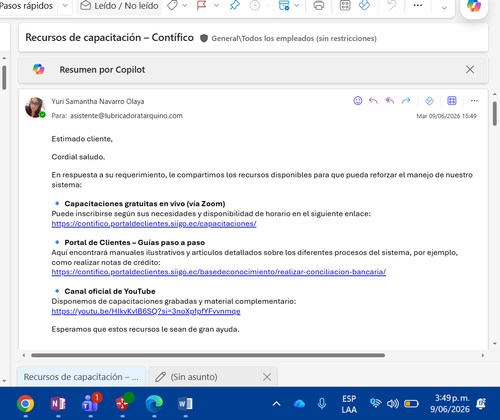Show hidden system tray icons

click(276, 404)
